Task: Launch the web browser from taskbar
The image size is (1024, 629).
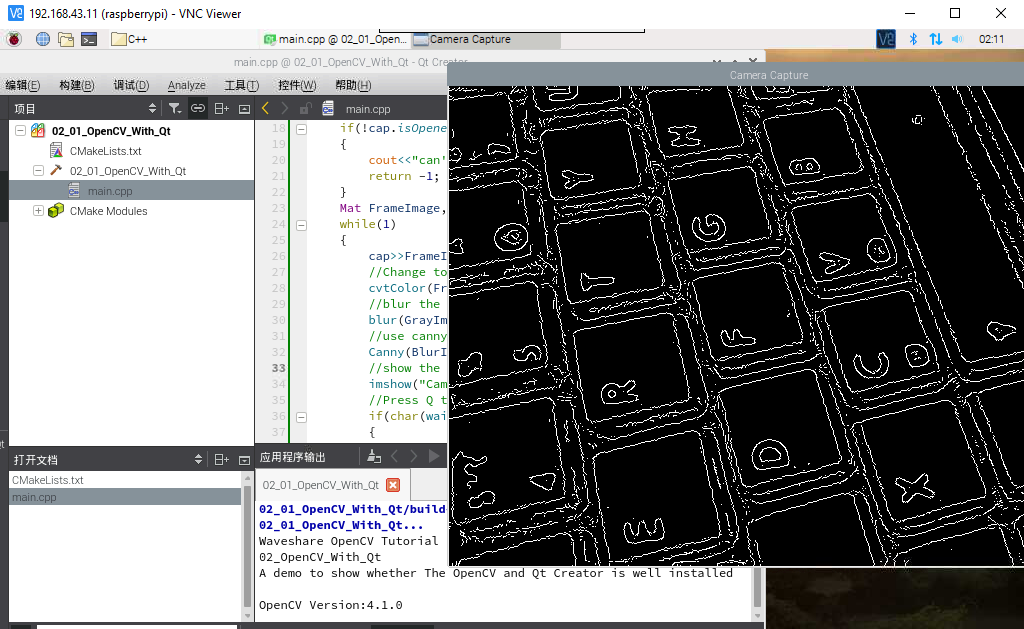Action: pyautogui.click(x=43, y=39)
